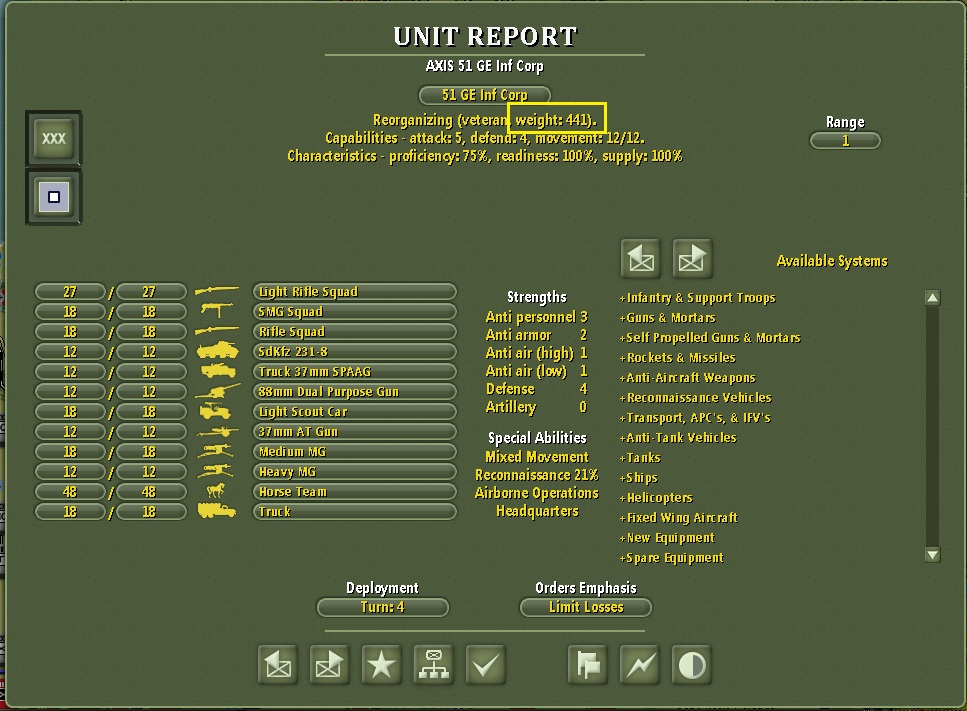Click the zigzag line graph icon
The height and width of the screenshot is (711, 967).
[640, 665]
